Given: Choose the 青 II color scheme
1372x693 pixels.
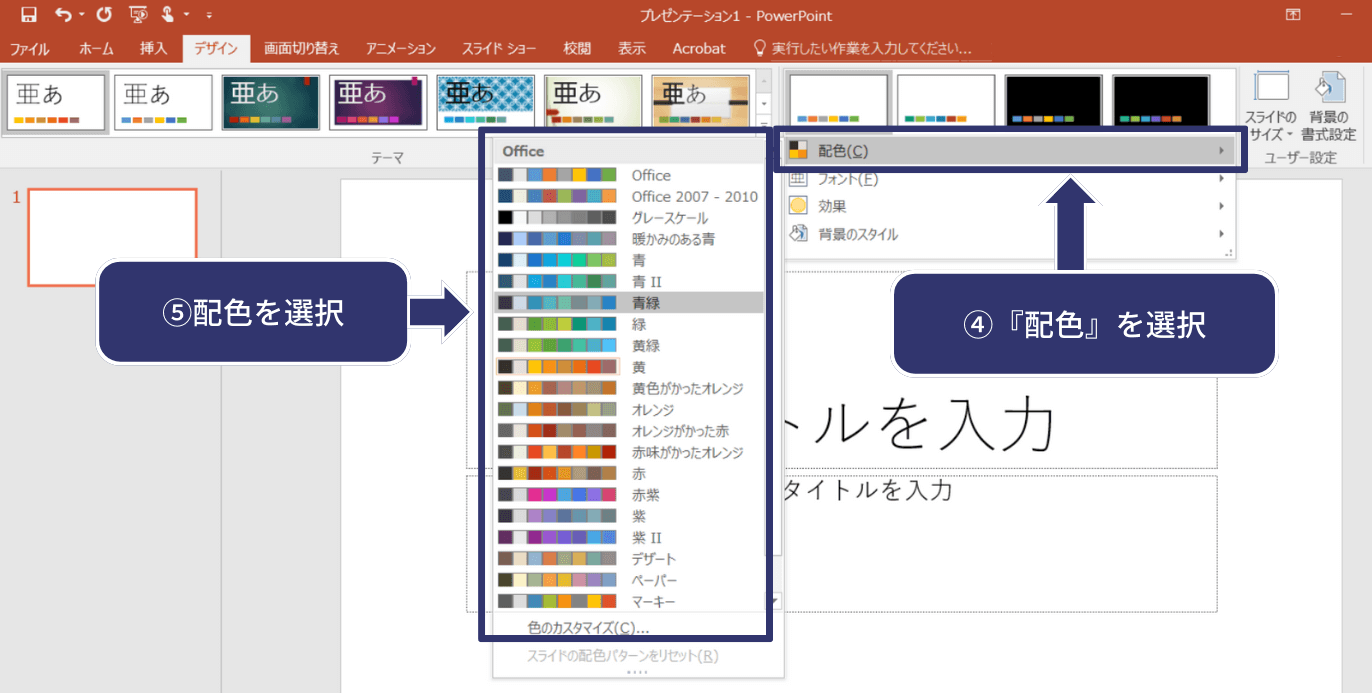Looking at the screenshot, I should pyautogui.click(x=630, y=282).
